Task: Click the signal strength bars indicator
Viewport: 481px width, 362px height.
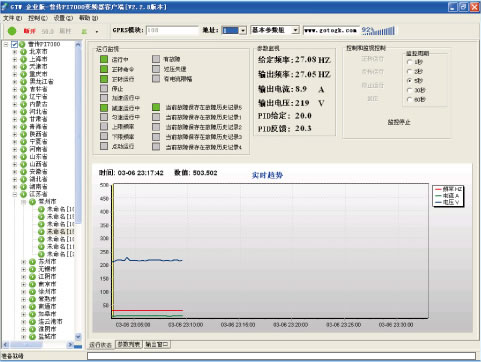Action: coord(384,31)
